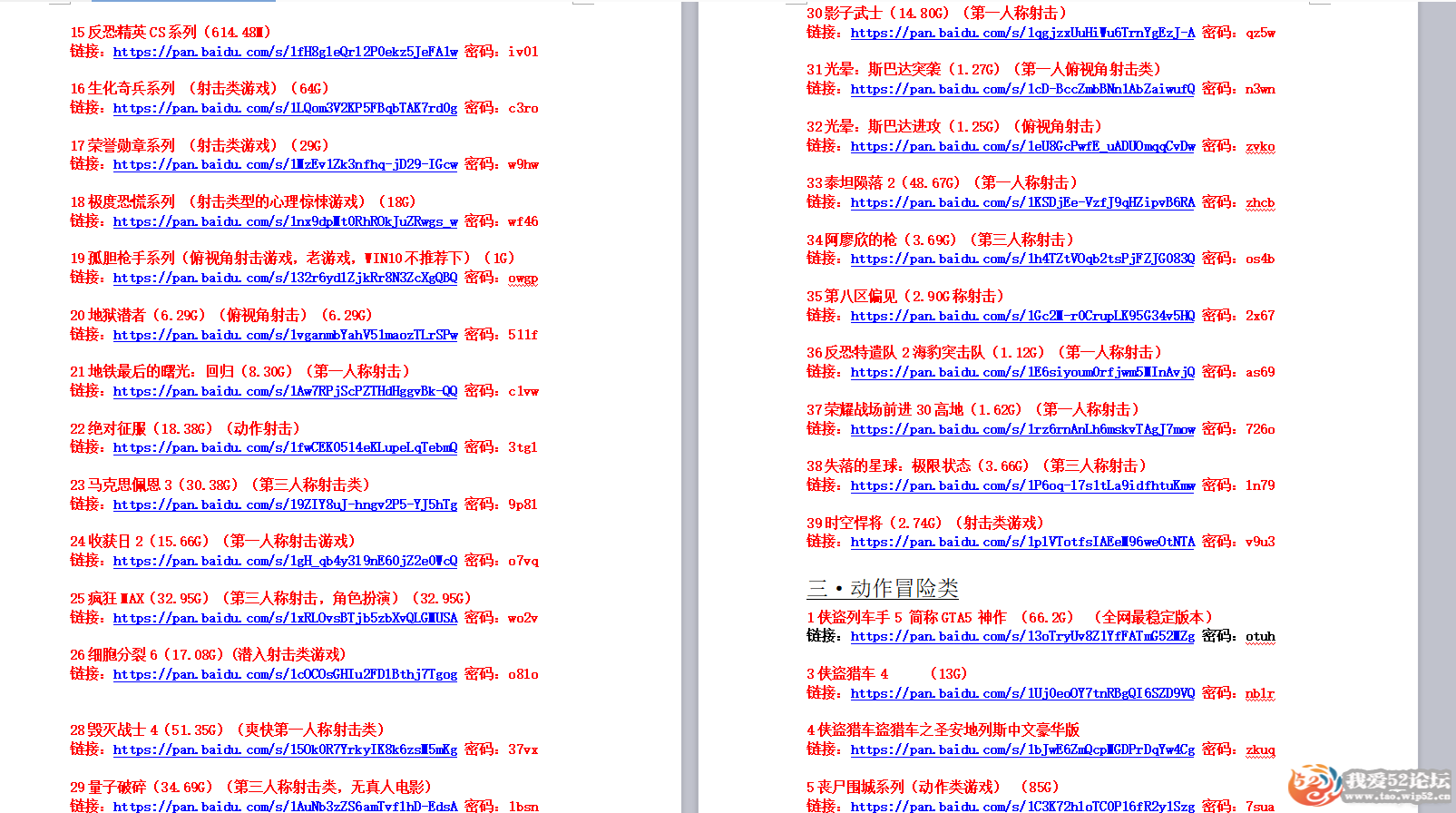This screenshot has width=1456, height=813.
Task: Open the Baidu link under 22 绝对征服
Action: click(x=285, y=447)
